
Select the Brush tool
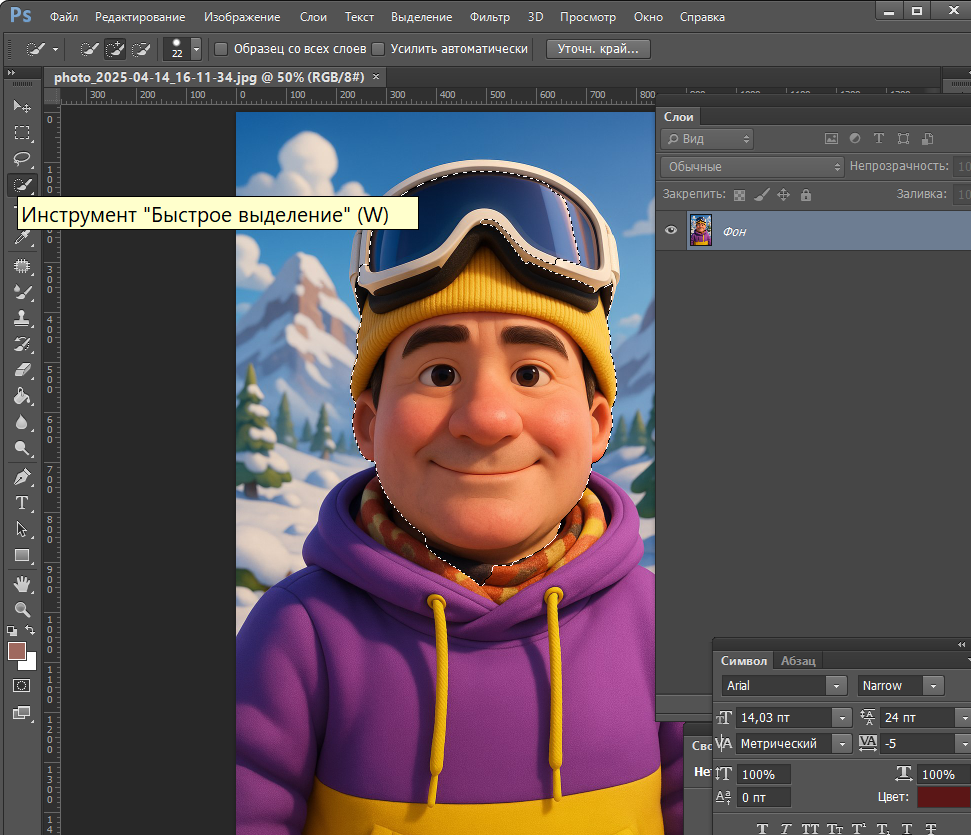[22, 292]
